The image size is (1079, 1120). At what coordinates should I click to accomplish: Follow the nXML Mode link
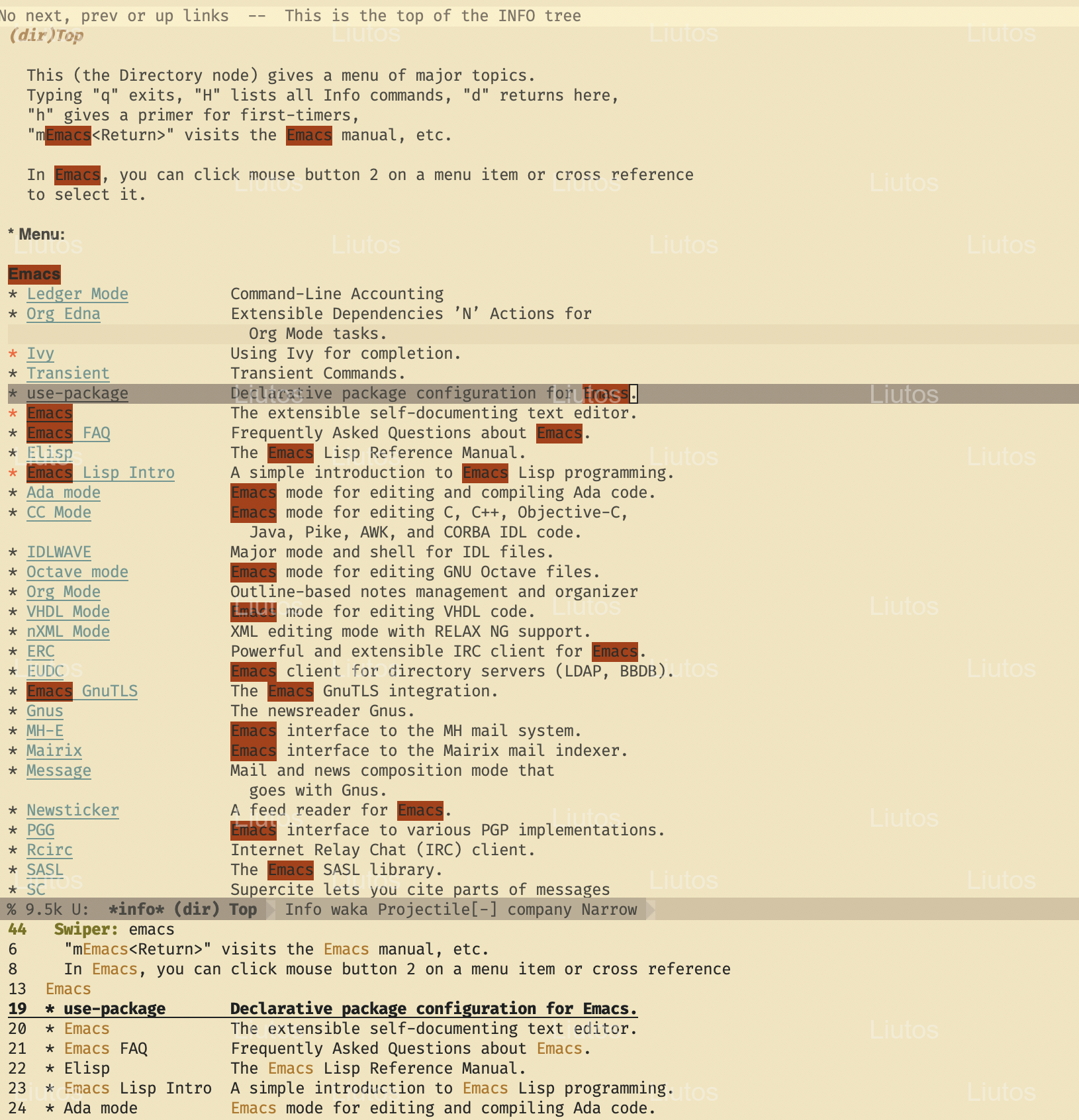(x=68, y=631)
